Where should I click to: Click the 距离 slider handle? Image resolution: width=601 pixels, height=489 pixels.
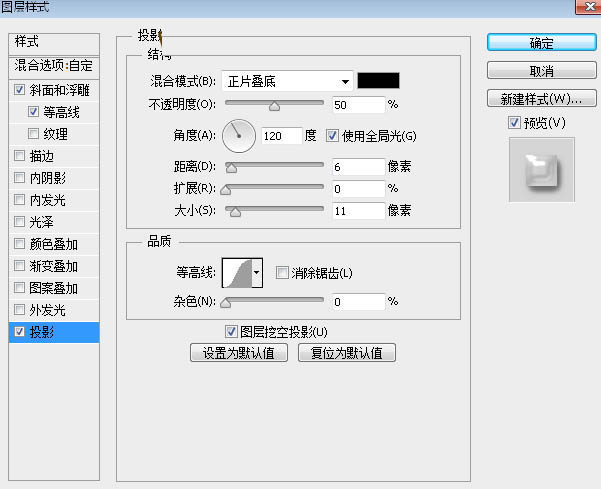[x=231, y=168]
